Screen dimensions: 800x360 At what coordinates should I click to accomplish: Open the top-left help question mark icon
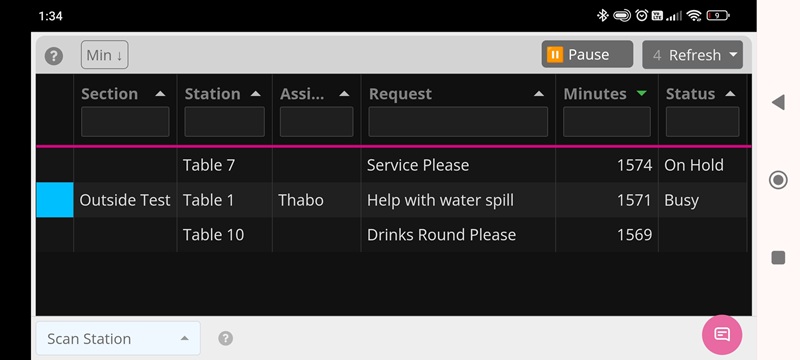[x=54, y=56]
